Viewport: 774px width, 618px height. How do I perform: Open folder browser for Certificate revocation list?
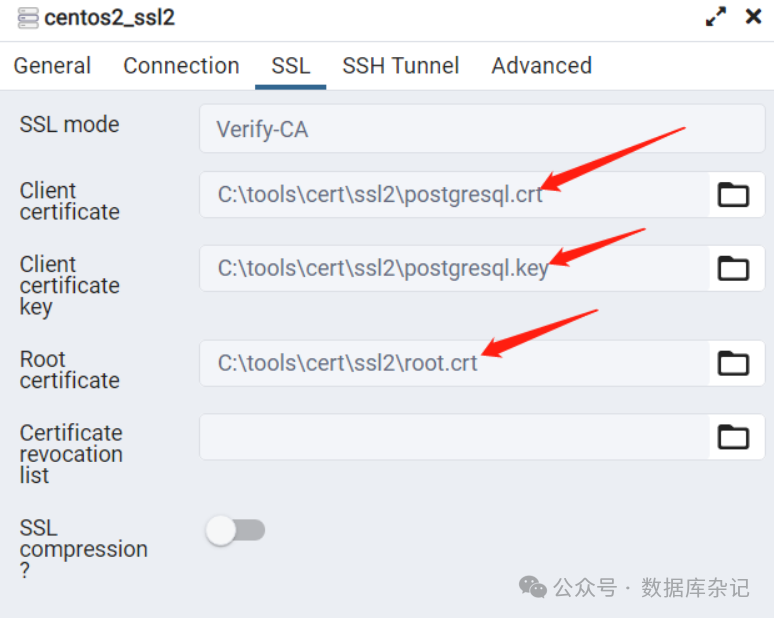click(x=733, y=436)
